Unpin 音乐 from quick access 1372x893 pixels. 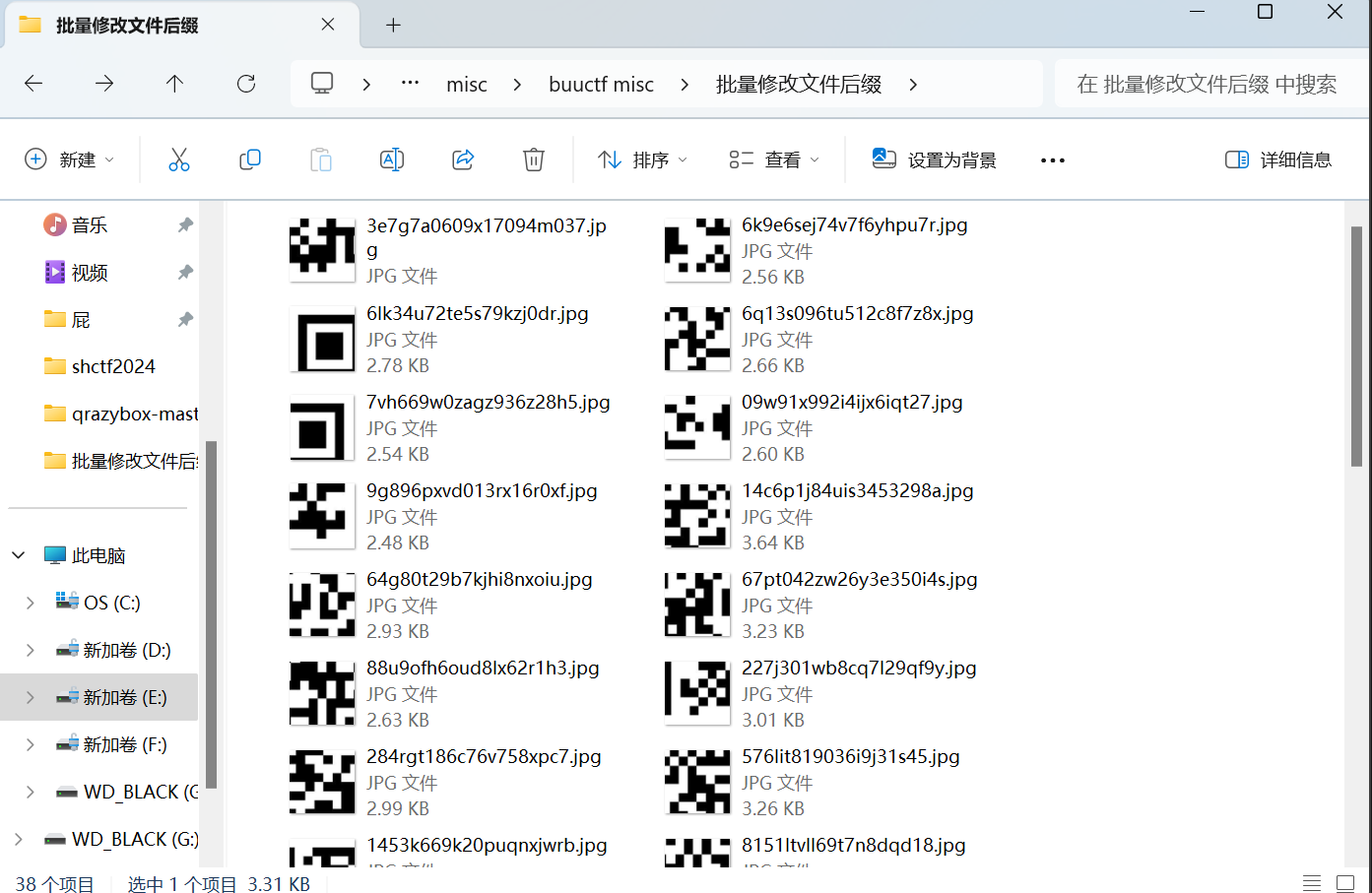coord(185,225)
